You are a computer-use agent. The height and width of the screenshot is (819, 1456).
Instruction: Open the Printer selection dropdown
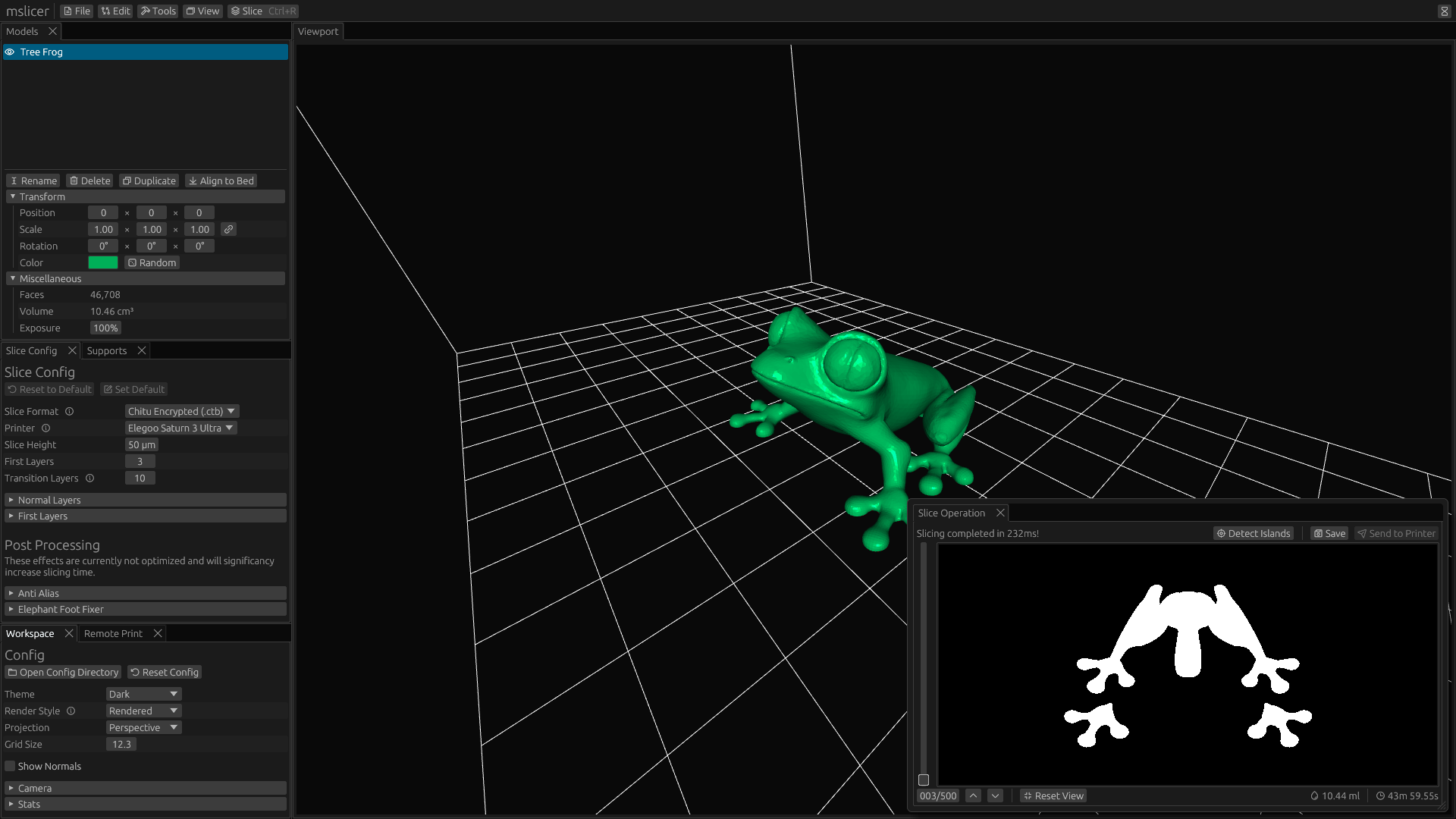pyautogui.click(x=180, y=428)
